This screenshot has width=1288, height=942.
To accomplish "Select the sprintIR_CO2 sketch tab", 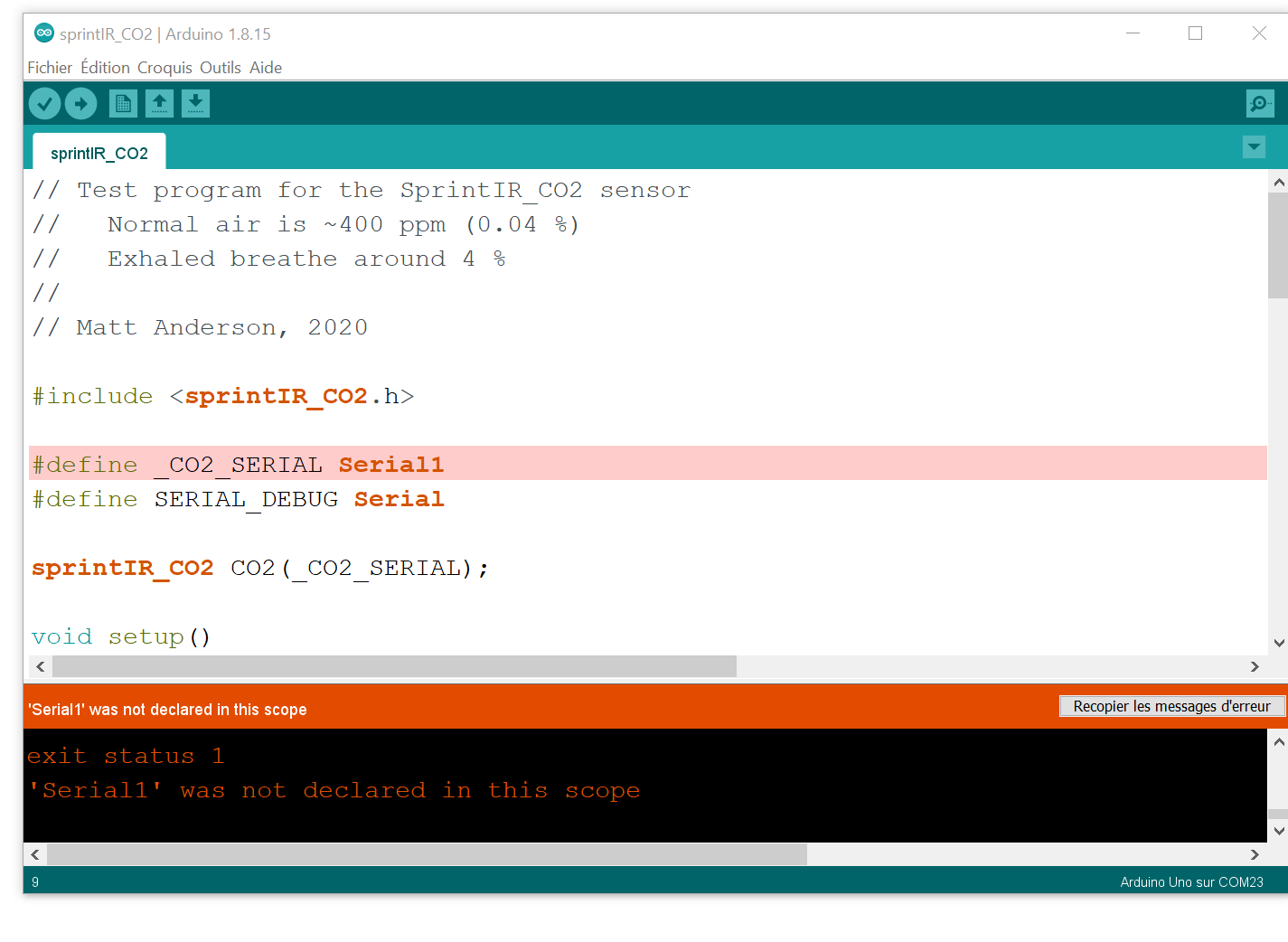I will [x=99, y=153].
